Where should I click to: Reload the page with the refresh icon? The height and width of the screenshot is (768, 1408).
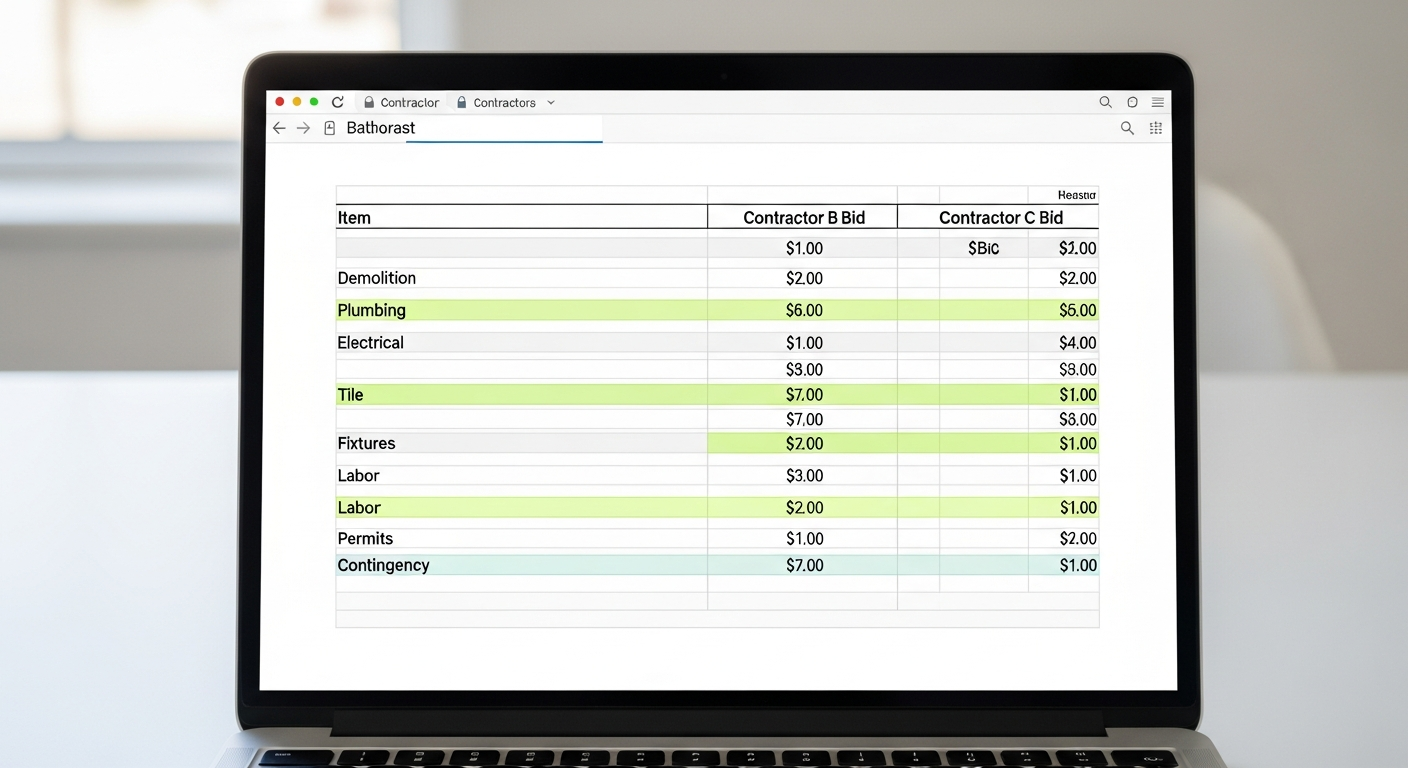(338, 102)
